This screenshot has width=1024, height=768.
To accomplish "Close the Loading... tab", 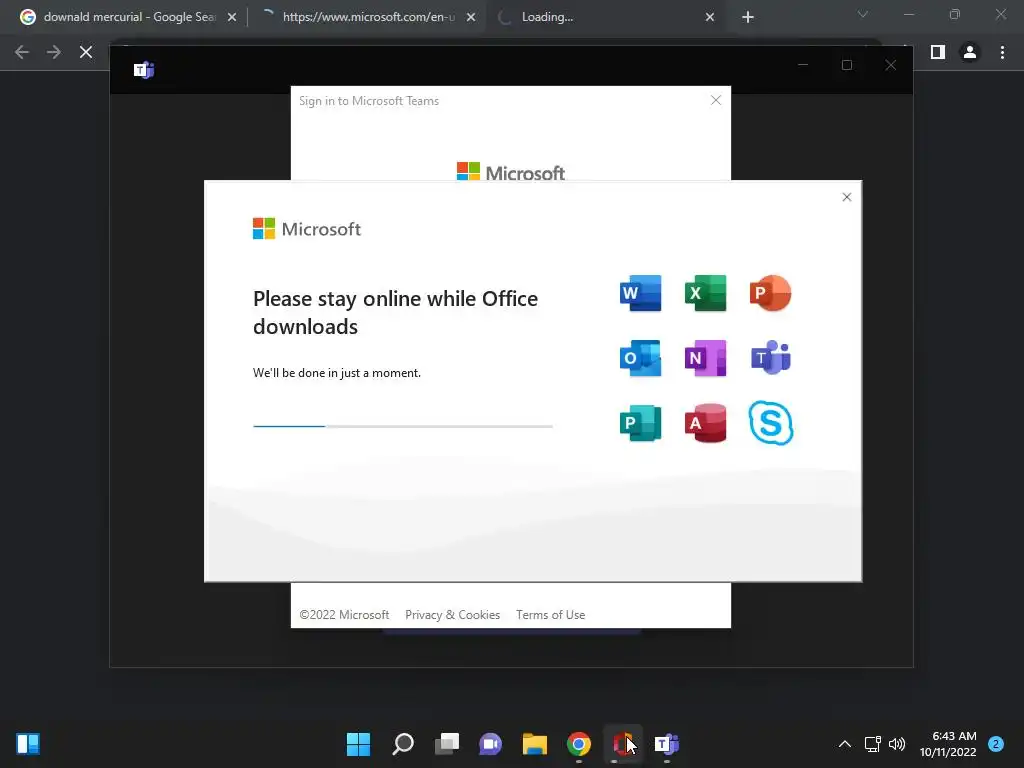I will 710,18.
